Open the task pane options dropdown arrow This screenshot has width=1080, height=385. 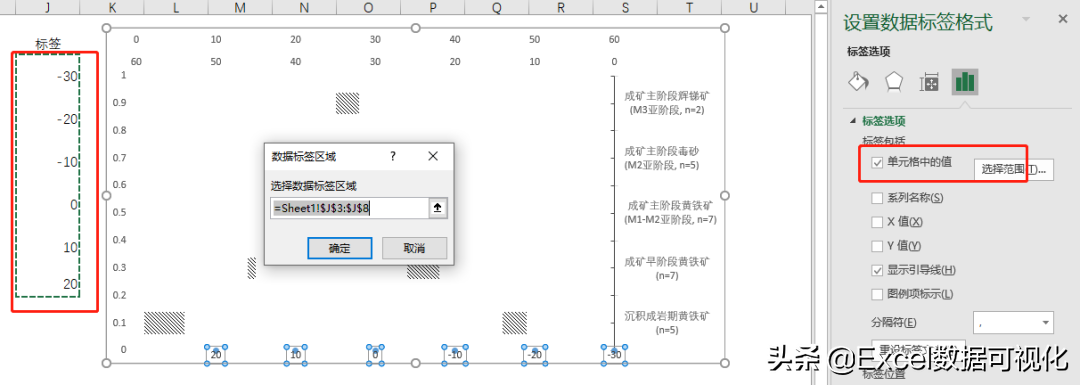click(x=1027, y=19)
